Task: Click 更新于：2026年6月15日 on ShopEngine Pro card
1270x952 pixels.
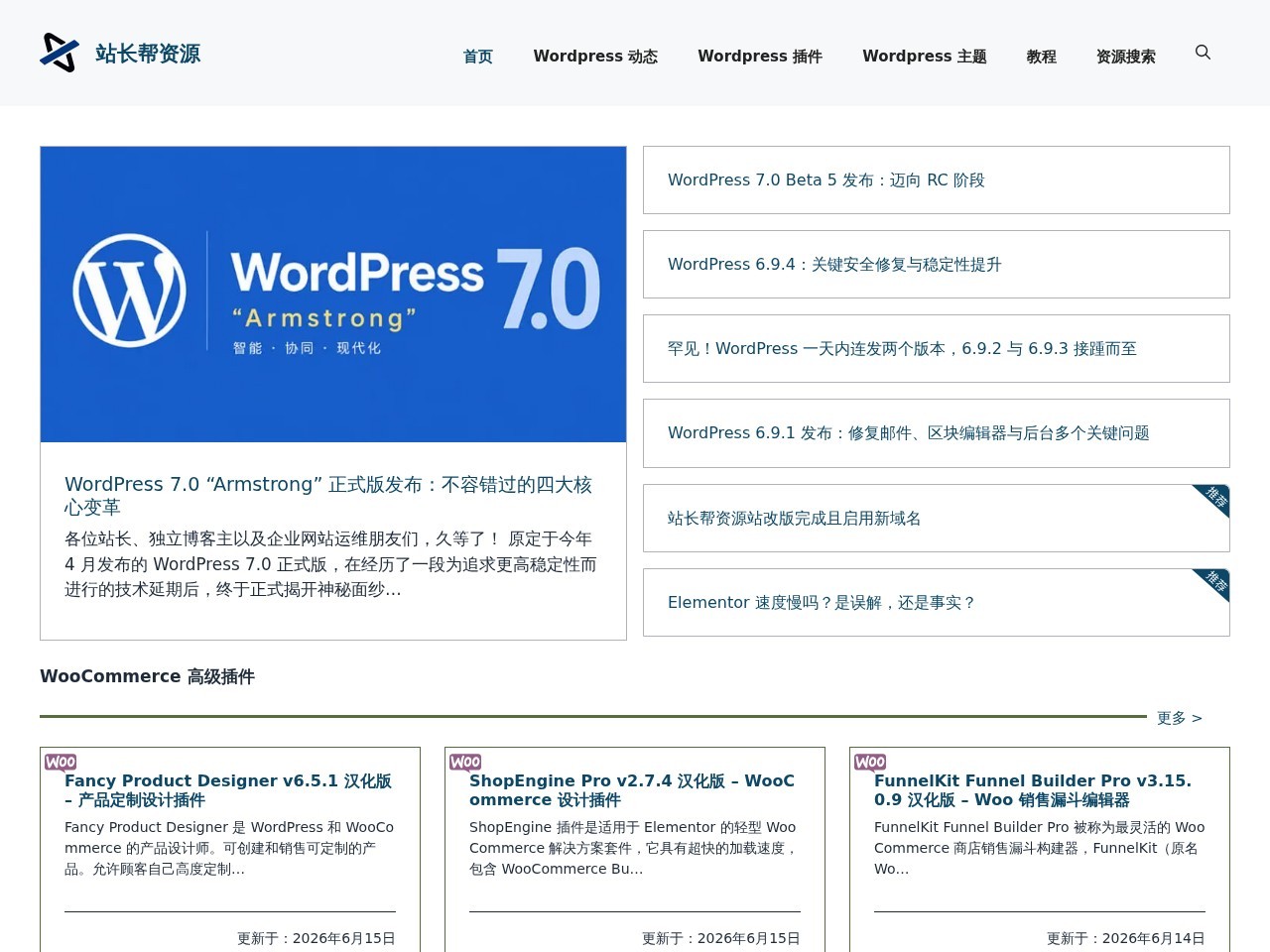Action: [721, 938]
